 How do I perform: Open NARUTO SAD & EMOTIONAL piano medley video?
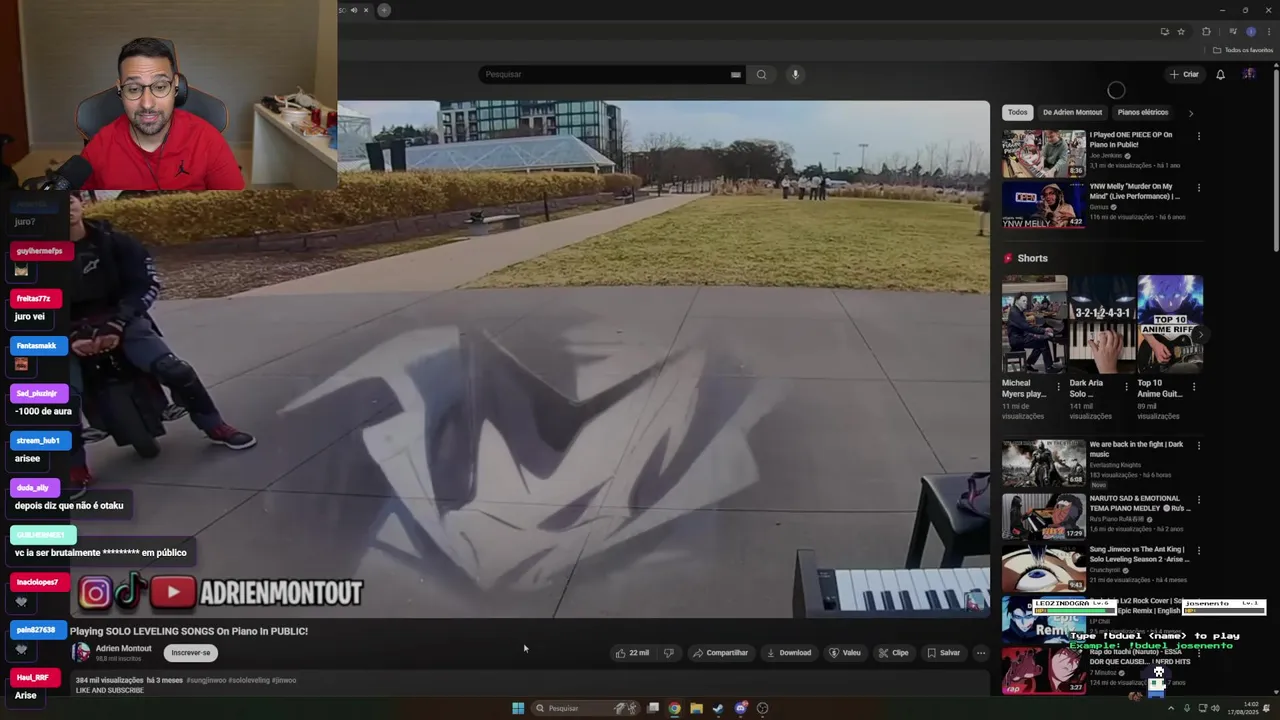click(x=1043, y=515)
